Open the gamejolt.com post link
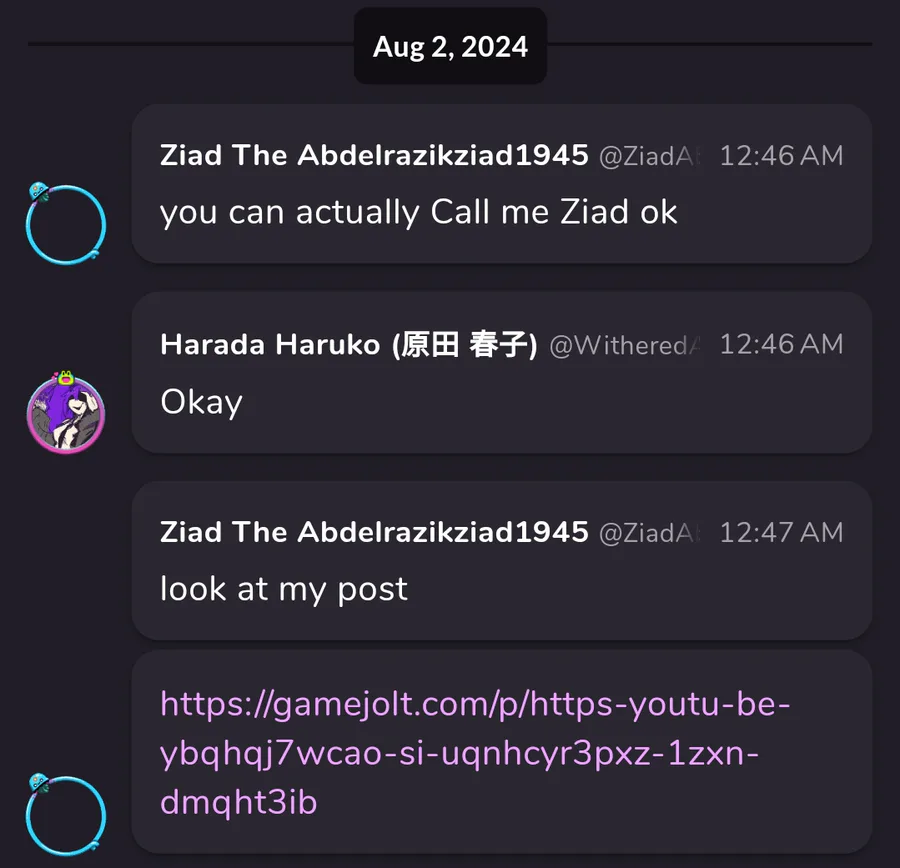Image resolution: width=900 pixels, height=868 pixels. 475,753
